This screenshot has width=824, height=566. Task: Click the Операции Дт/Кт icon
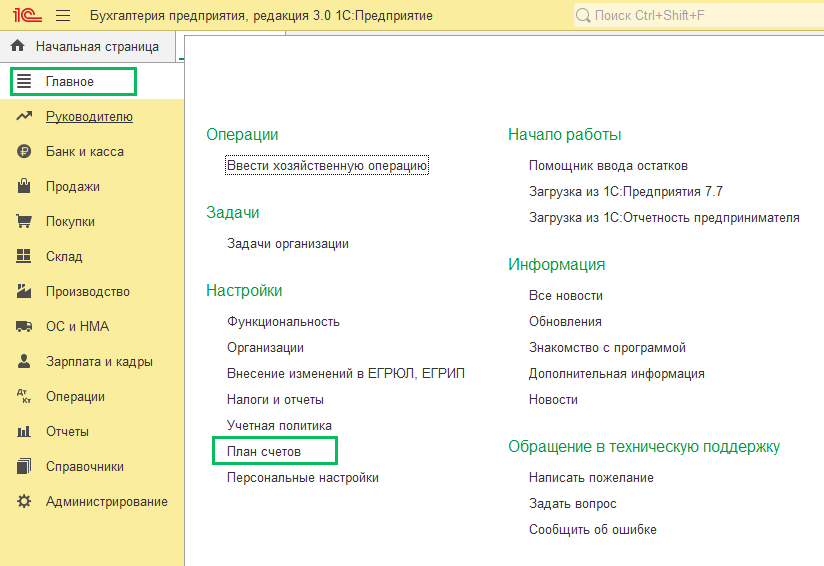[24, 396]
